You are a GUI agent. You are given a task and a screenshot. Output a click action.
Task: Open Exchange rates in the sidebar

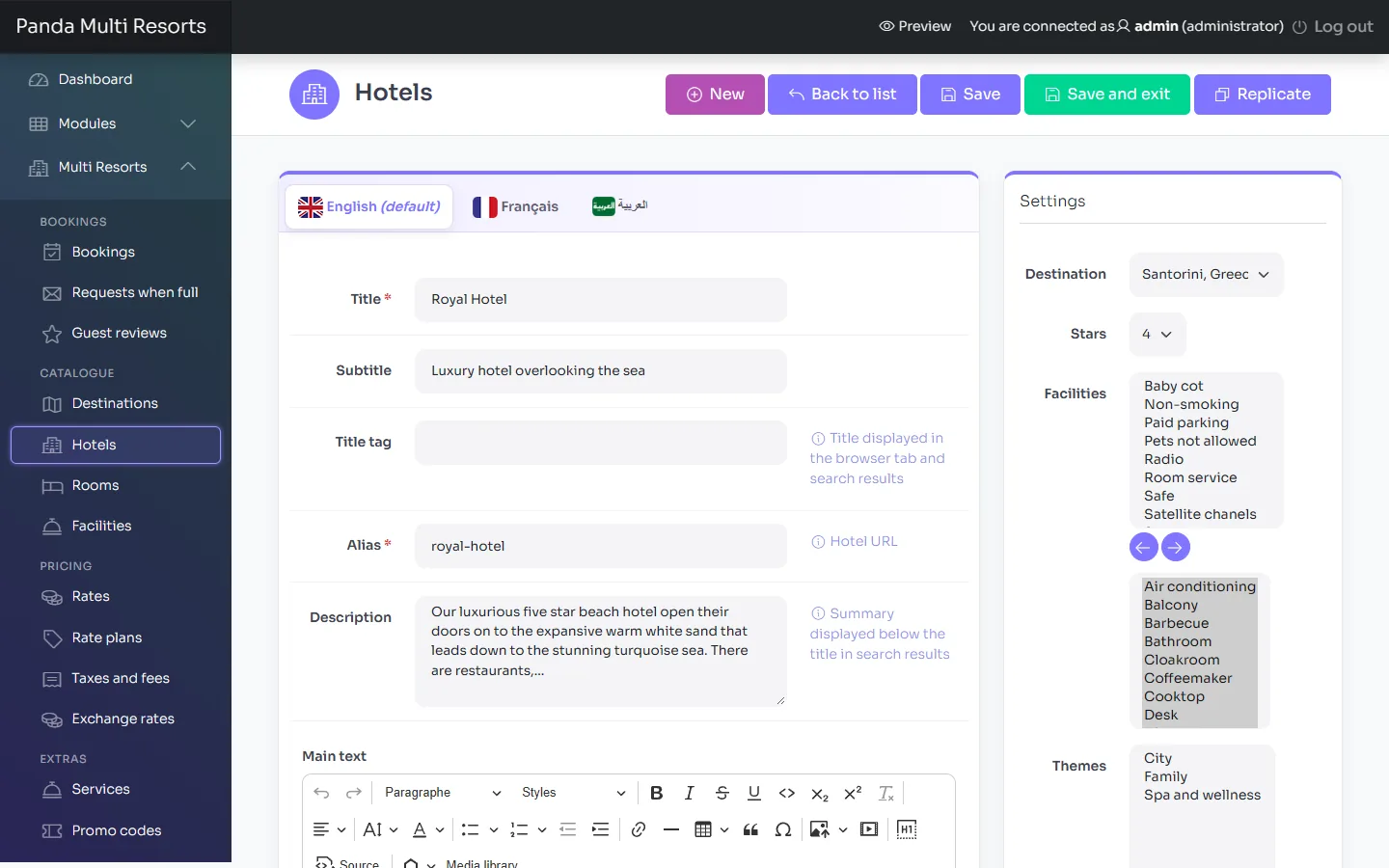click(x=116, y=719)
